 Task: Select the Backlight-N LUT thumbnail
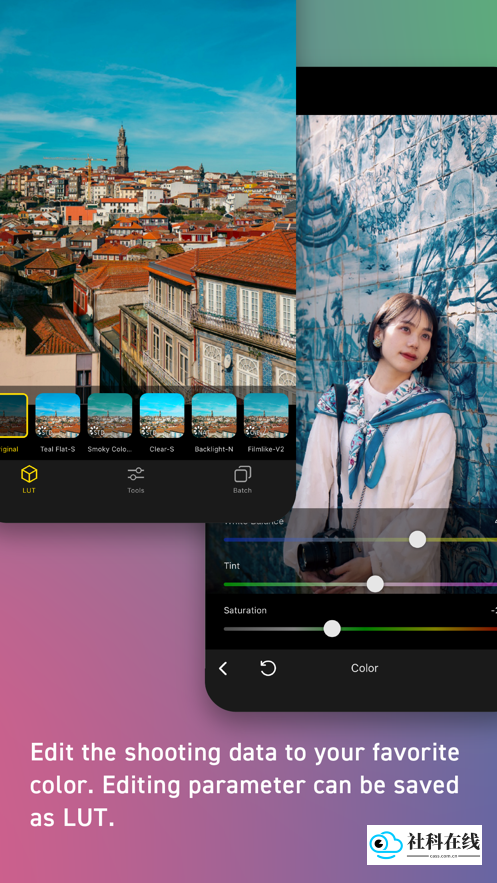coord(214,416)
